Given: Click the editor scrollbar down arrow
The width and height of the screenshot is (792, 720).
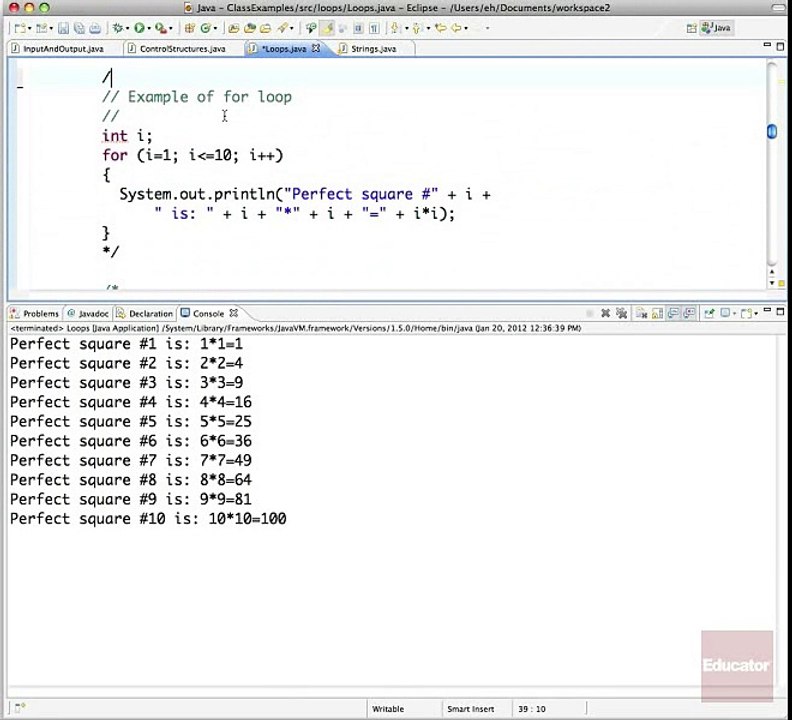Looking at the screenshot, I should pyautogui.click(x=772, y=283).
